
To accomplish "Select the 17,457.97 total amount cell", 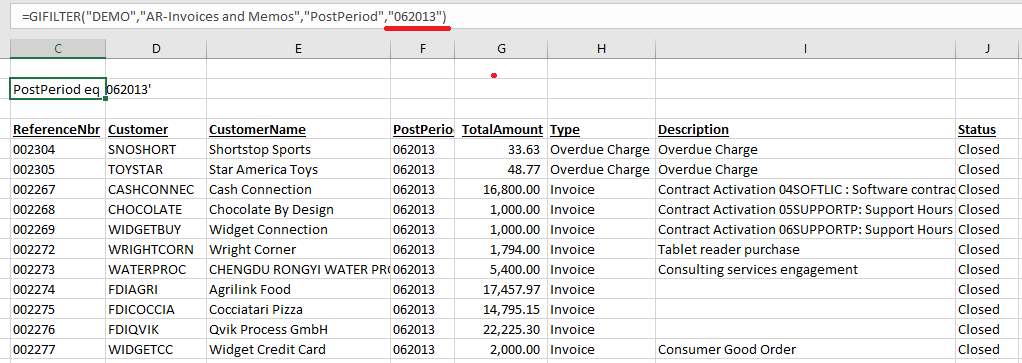I will [501, 289].
